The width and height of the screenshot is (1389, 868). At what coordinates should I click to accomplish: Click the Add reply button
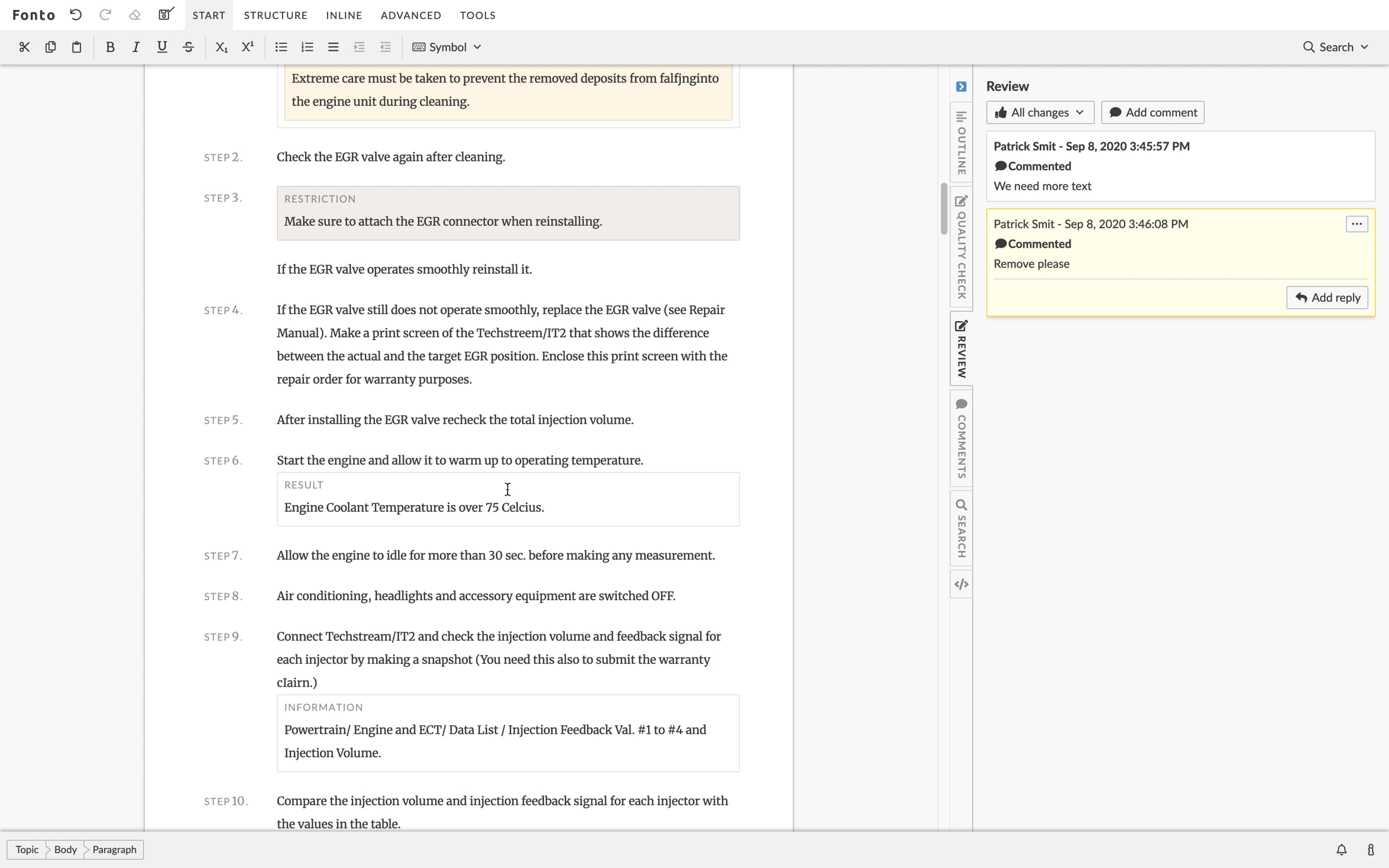pos(1327,297)
